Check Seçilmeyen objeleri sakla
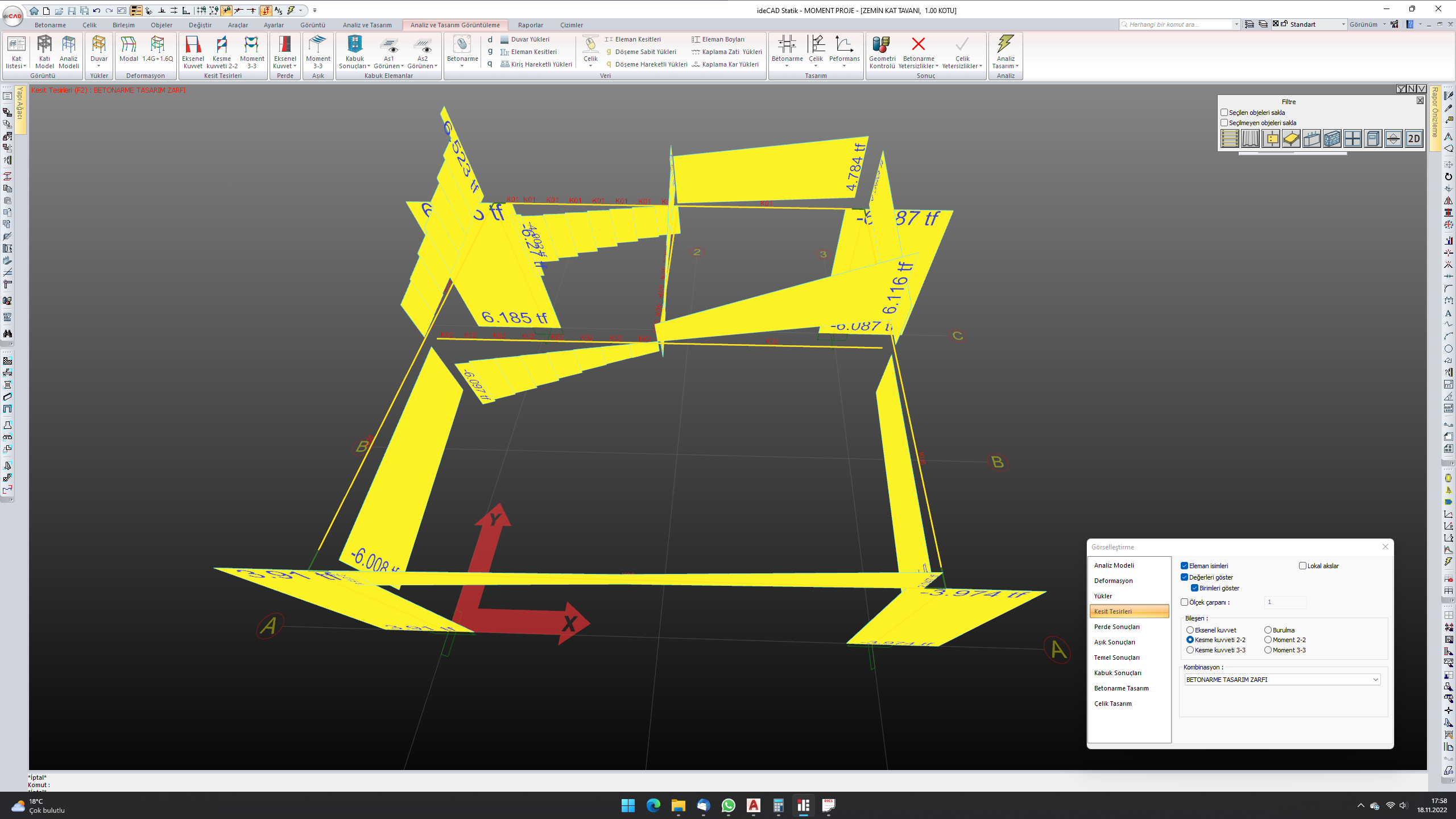 [1224, 123]
